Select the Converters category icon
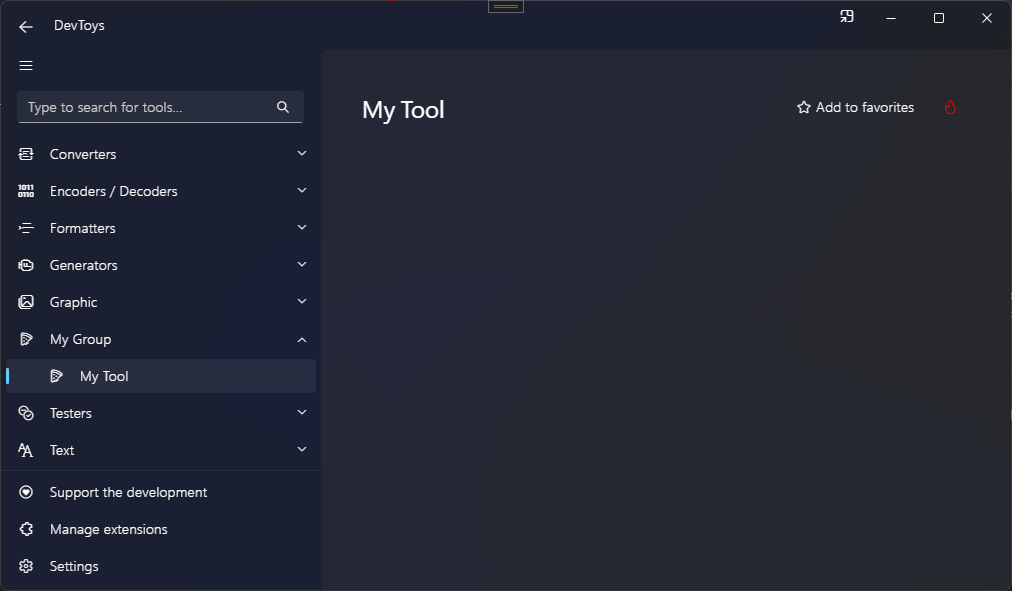Image resolution: width=1012 pixels, height=591 pixels. click(x=26, y=154)
